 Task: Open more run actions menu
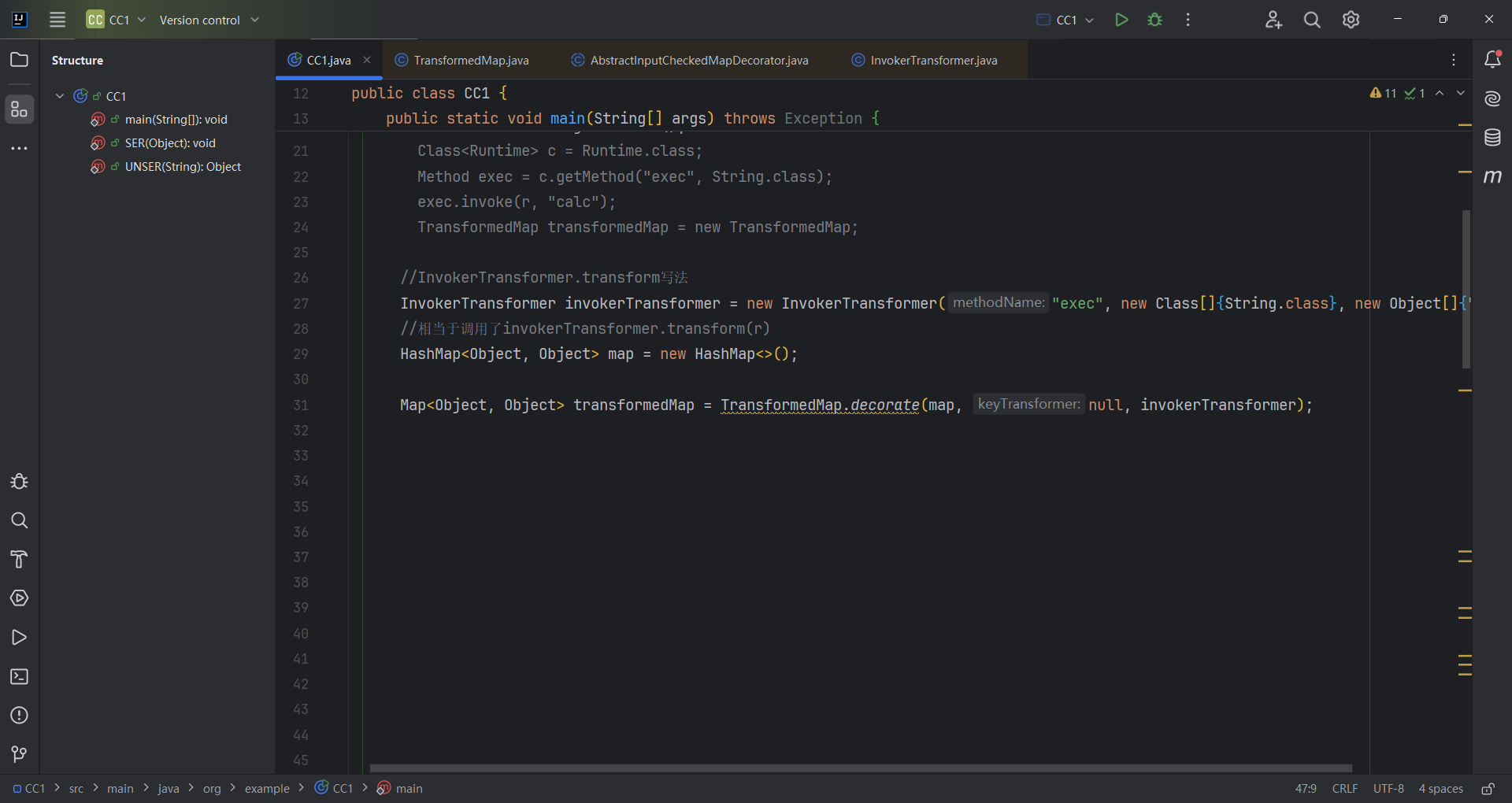[1188, 20]
